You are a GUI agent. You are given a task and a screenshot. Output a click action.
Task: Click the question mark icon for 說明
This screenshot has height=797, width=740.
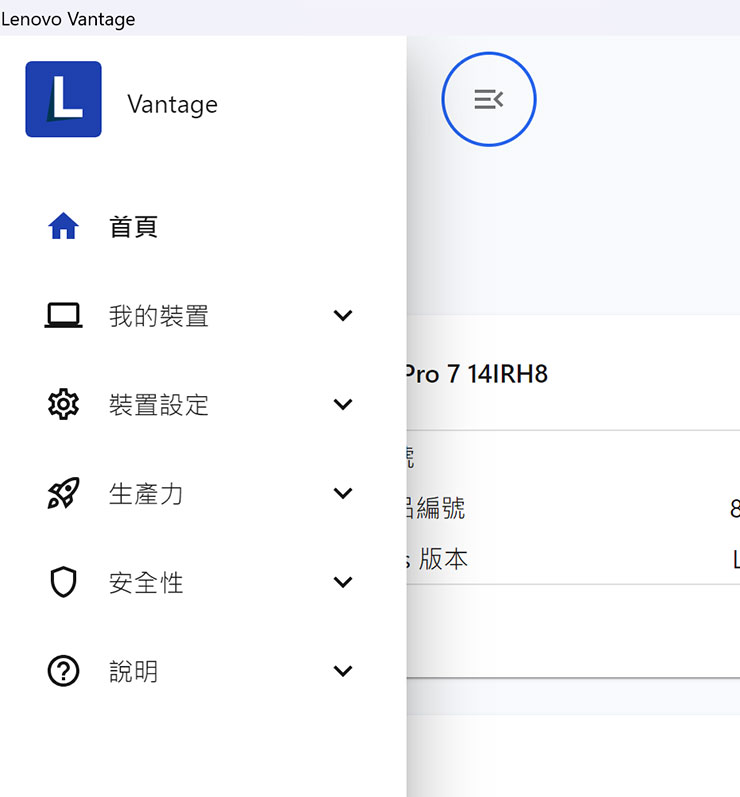(64, 671)
